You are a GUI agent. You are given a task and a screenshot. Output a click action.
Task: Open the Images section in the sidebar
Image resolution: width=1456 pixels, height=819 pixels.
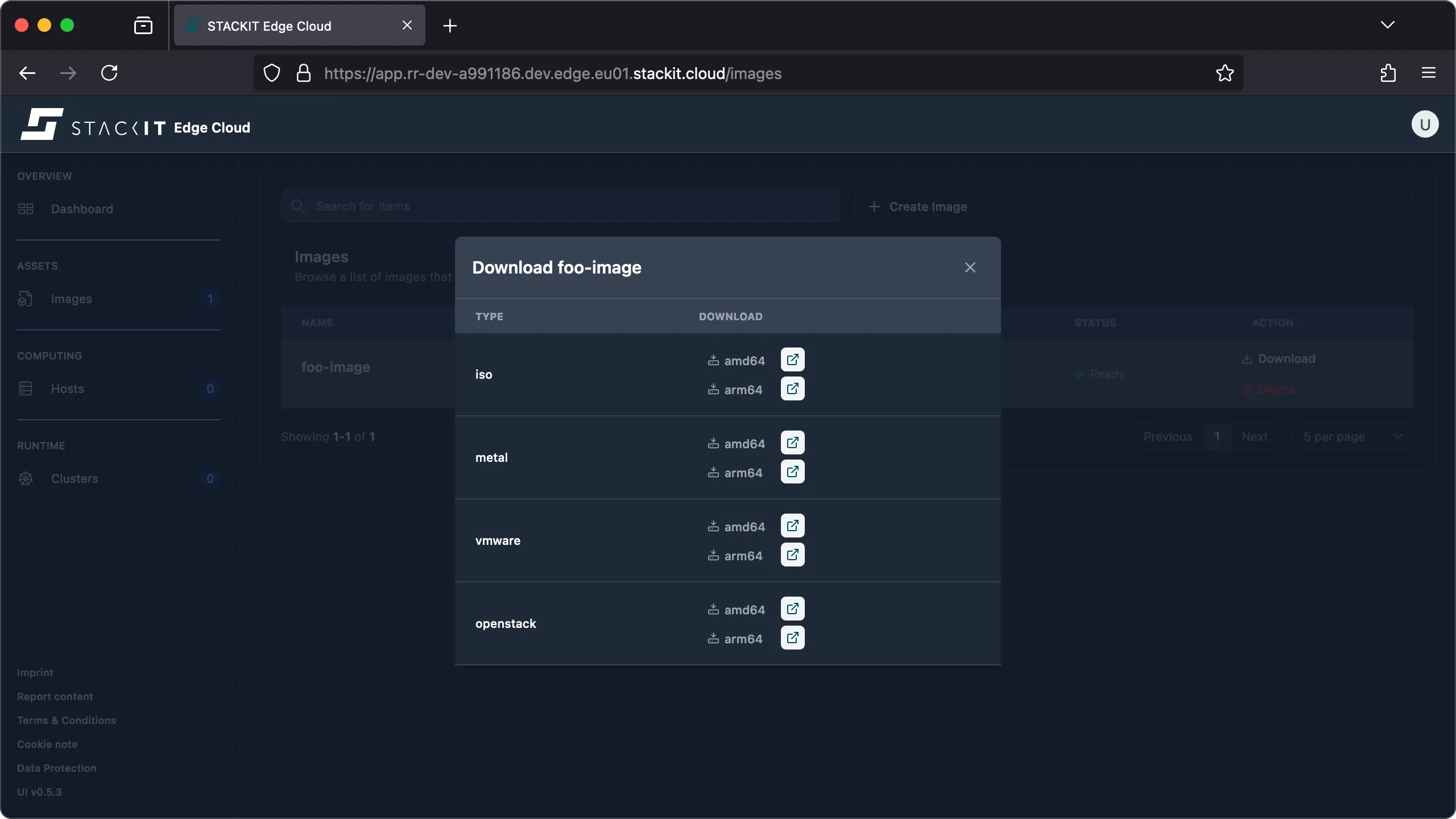(x=72, y=299)
